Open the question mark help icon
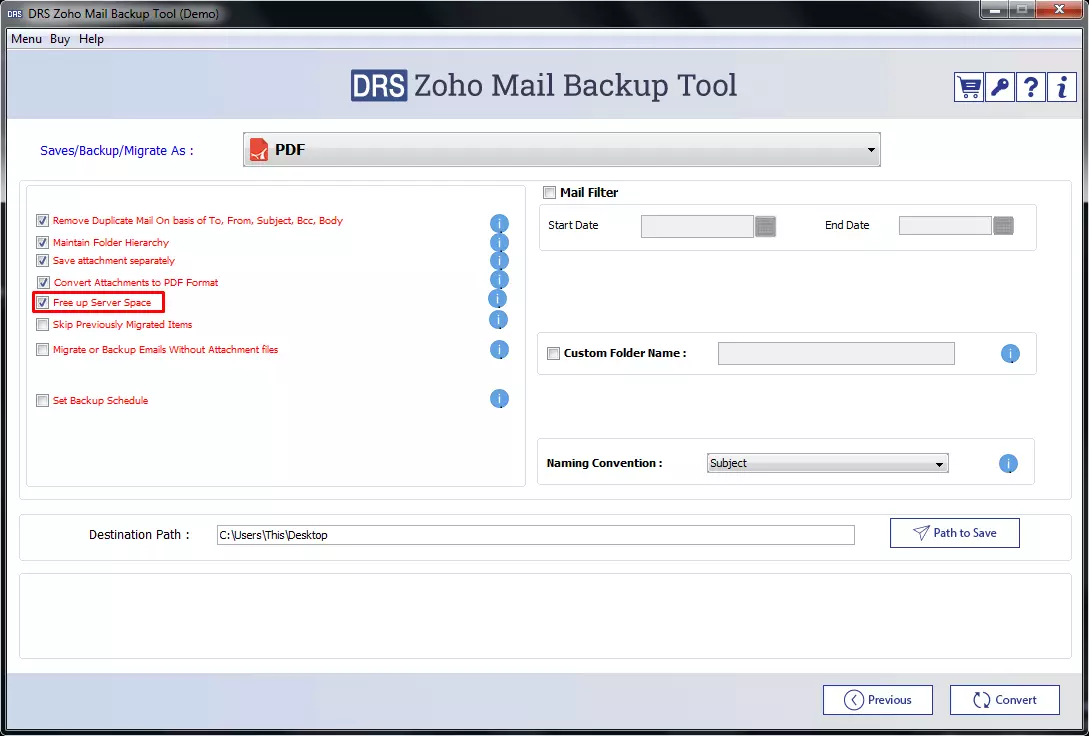Screen dimensions: 1089x736 pos(1031,87)
